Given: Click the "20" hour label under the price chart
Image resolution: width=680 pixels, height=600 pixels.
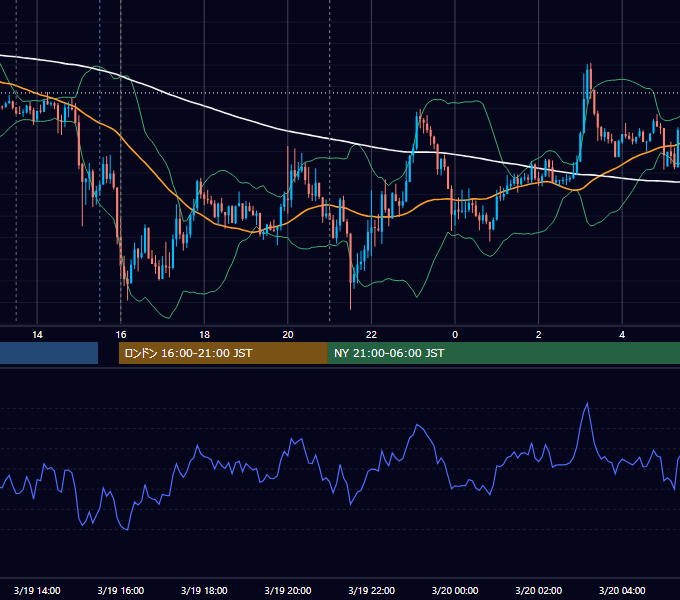Looking at the screenshot, I should [288, 335].
